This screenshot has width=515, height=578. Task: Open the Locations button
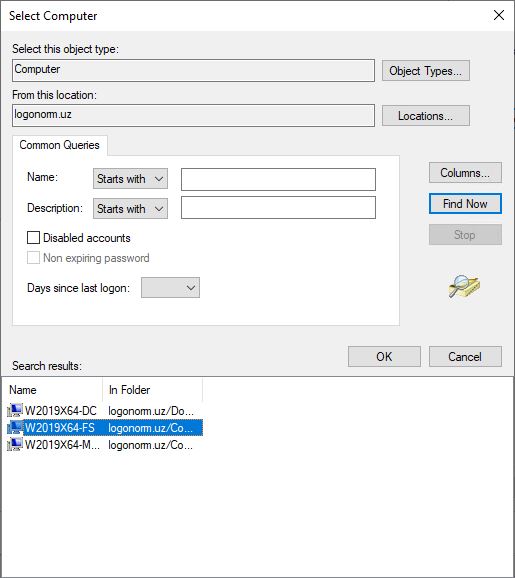(x=426, y=116)
